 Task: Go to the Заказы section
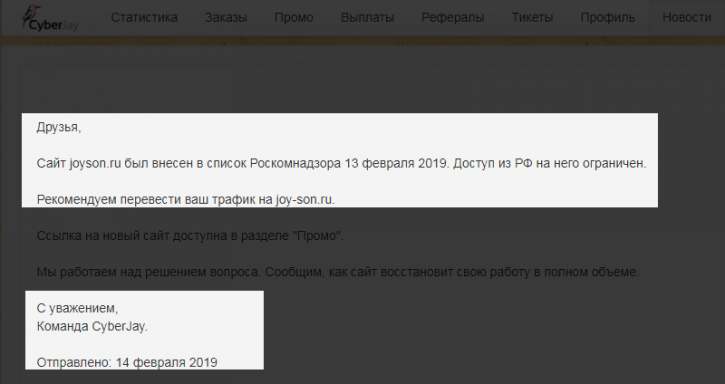[x=226, y=18]
